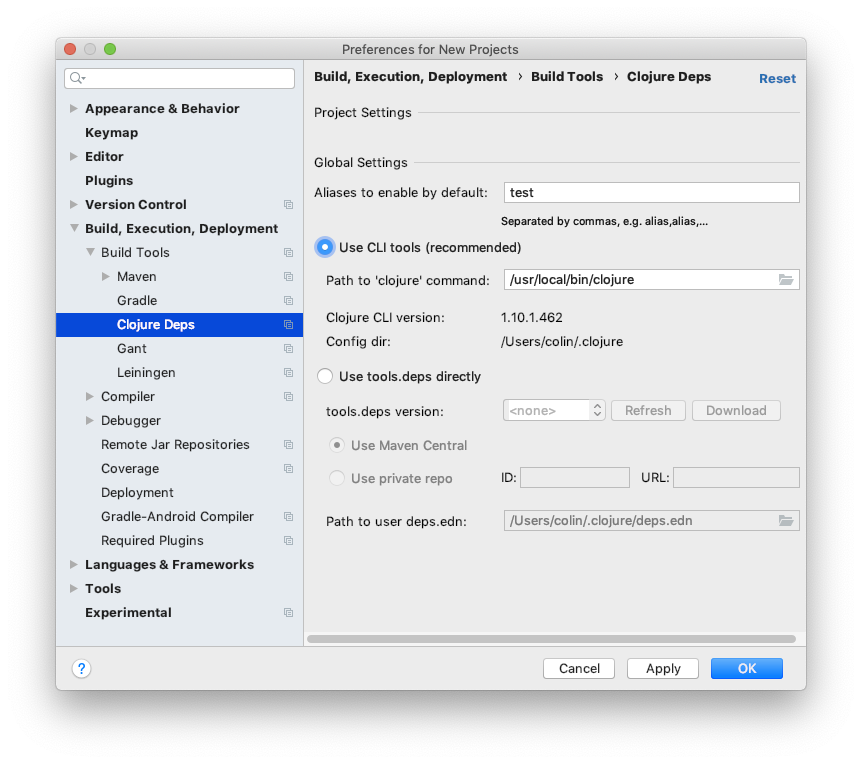862x764 pixels.
Task: Click the project-level icon beside Required Plugins
Action: pos(288,540)
